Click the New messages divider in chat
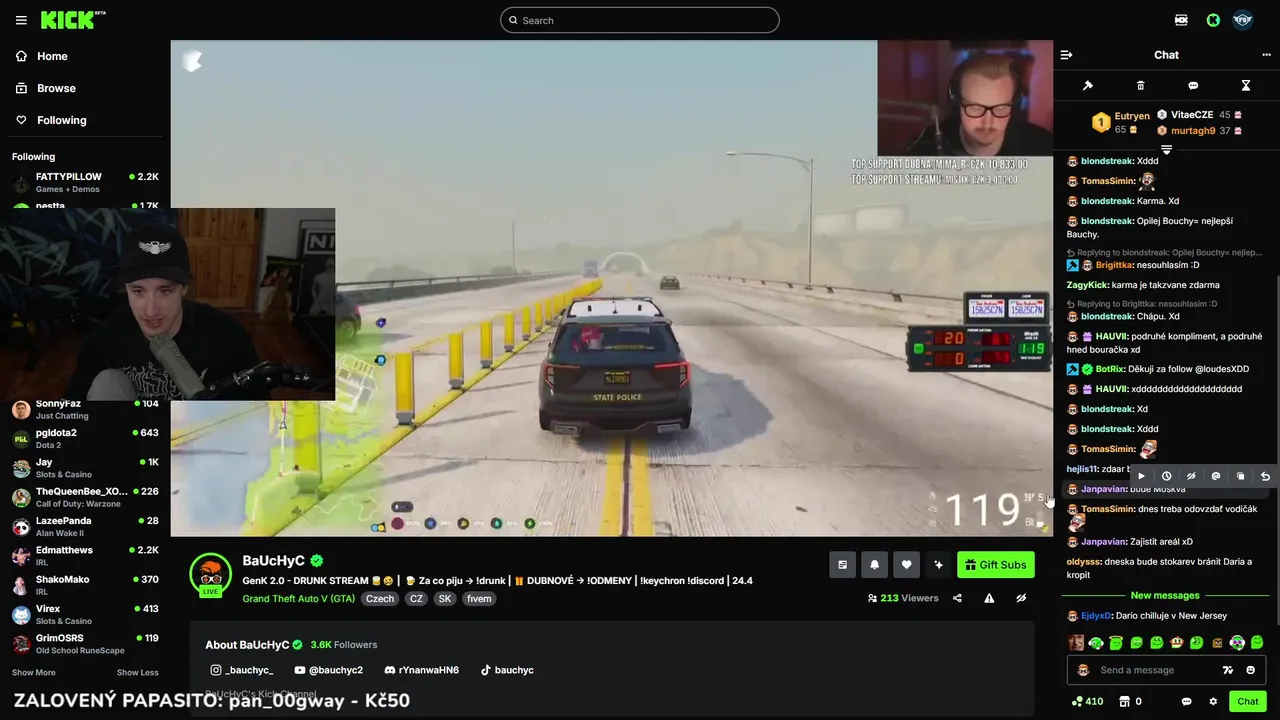The height and width of the screenshot is (720, 1280). pyautogui.click(x=1165, y=595)
